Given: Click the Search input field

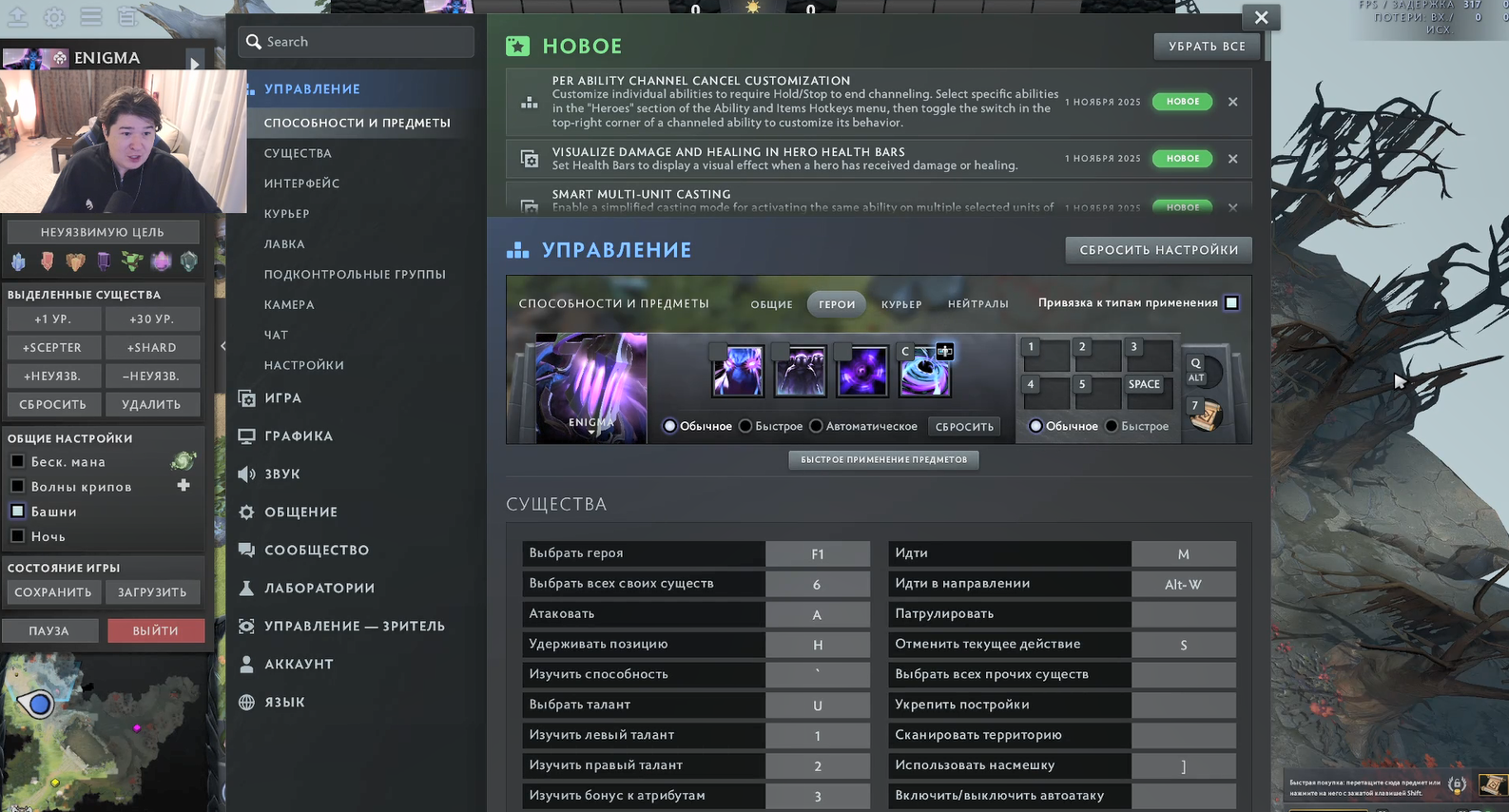Looking at the screenshot, I should coord(366,42).
